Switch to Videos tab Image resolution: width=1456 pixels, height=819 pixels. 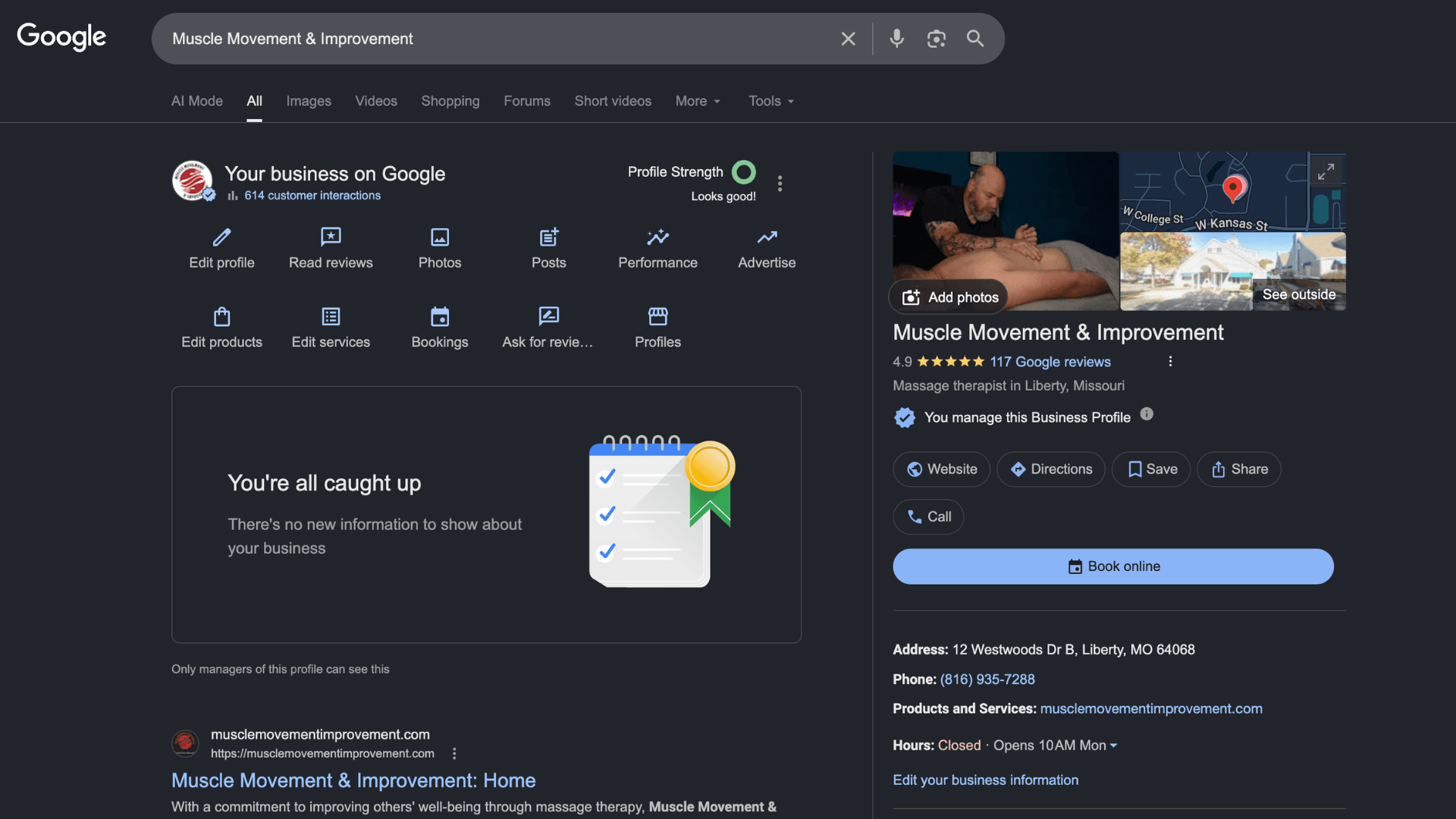[376, 101]
